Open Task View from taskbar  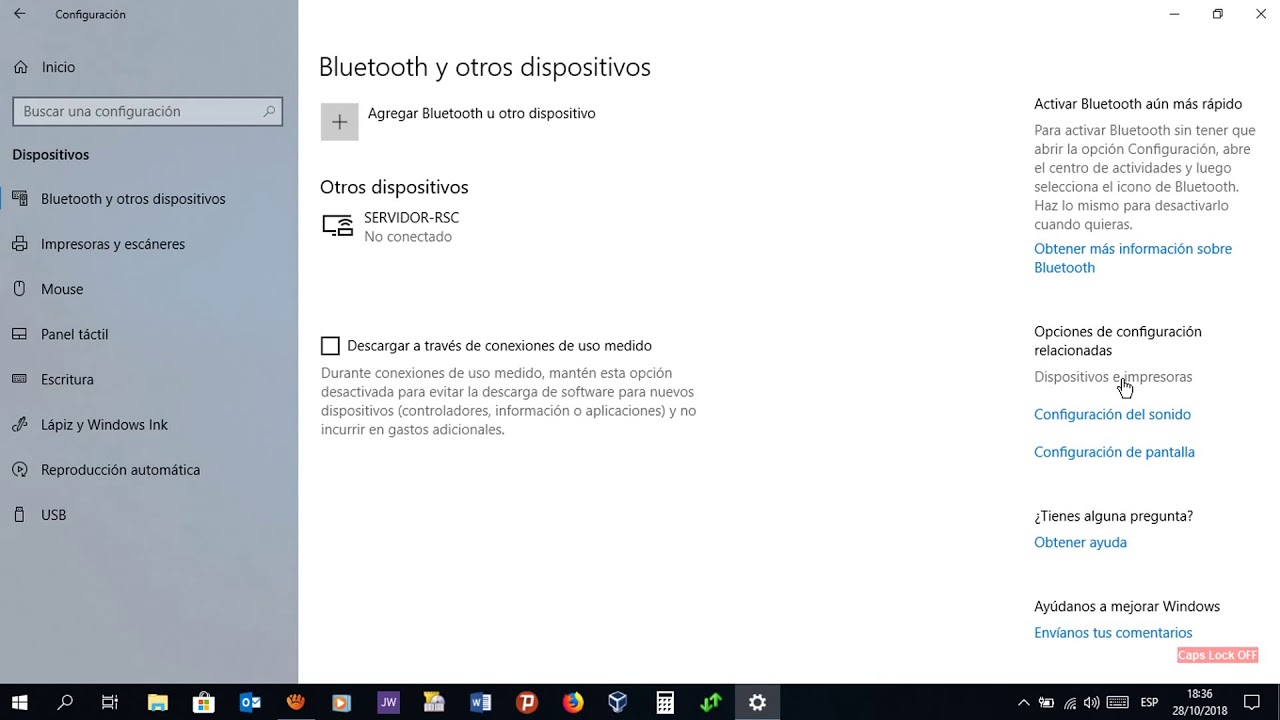pos(110,702)
